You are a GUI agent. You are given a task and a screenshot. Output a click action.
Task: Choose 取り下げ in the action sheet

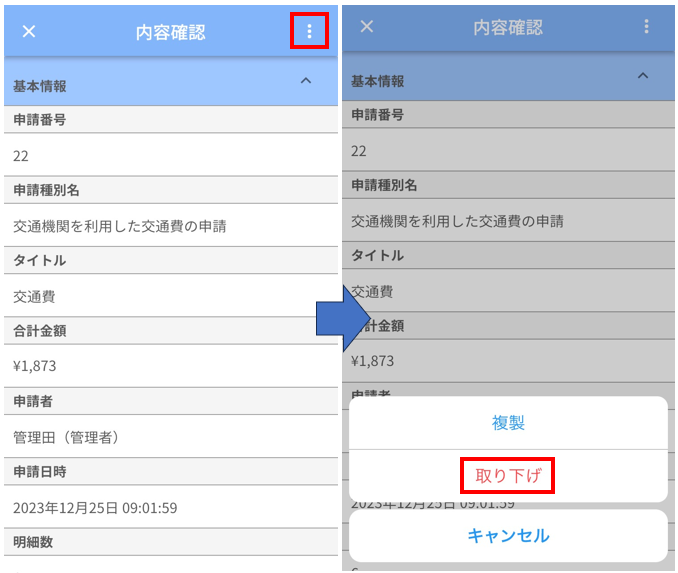click(x=508, y=476)
